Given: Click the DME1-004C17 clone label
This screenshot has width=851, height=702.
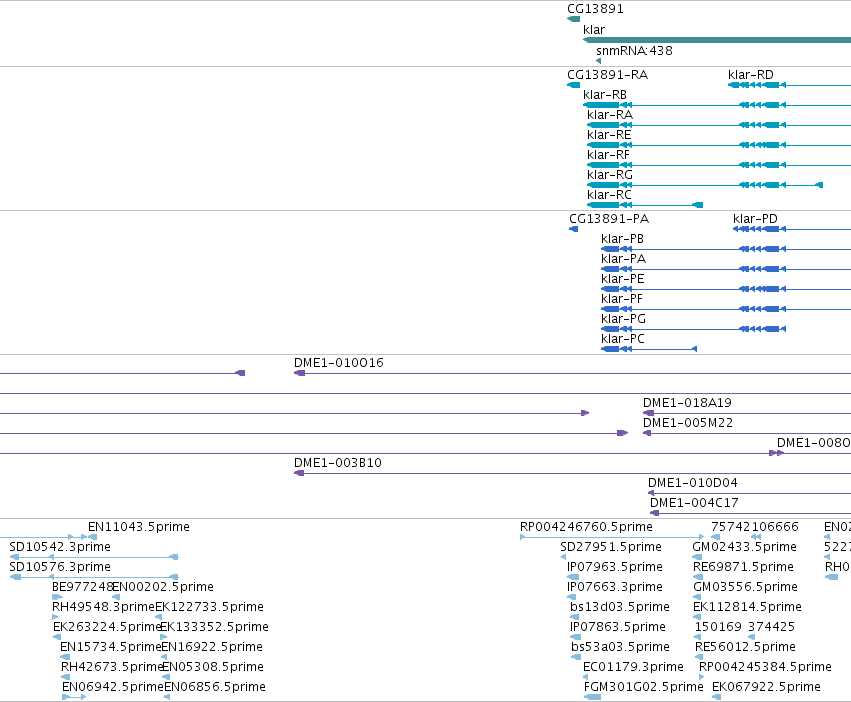Looking at the screenshot, I should [x=694, y=503].
